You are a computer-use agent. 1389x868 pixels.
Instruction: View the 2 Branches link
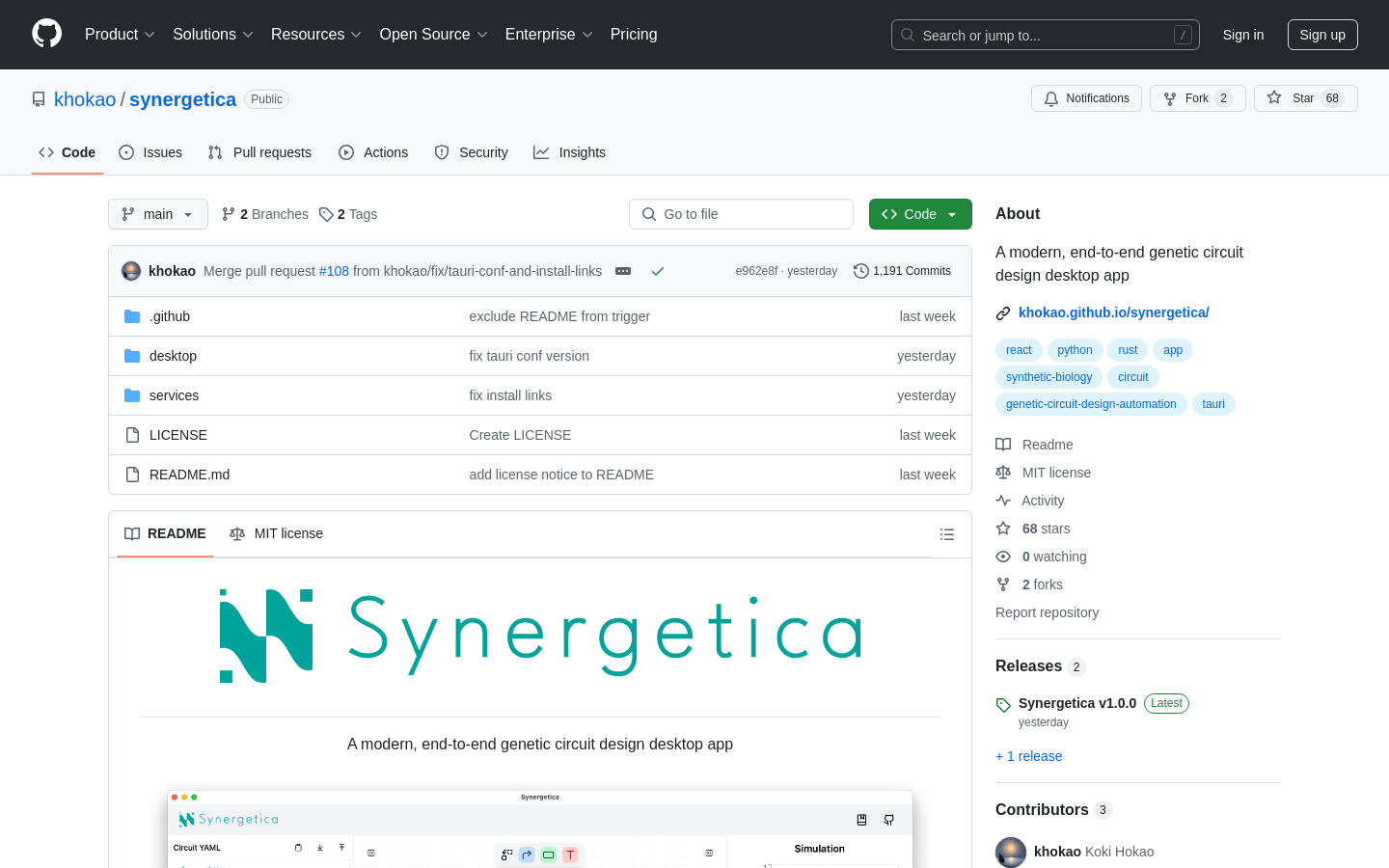[x=265, y=214]
